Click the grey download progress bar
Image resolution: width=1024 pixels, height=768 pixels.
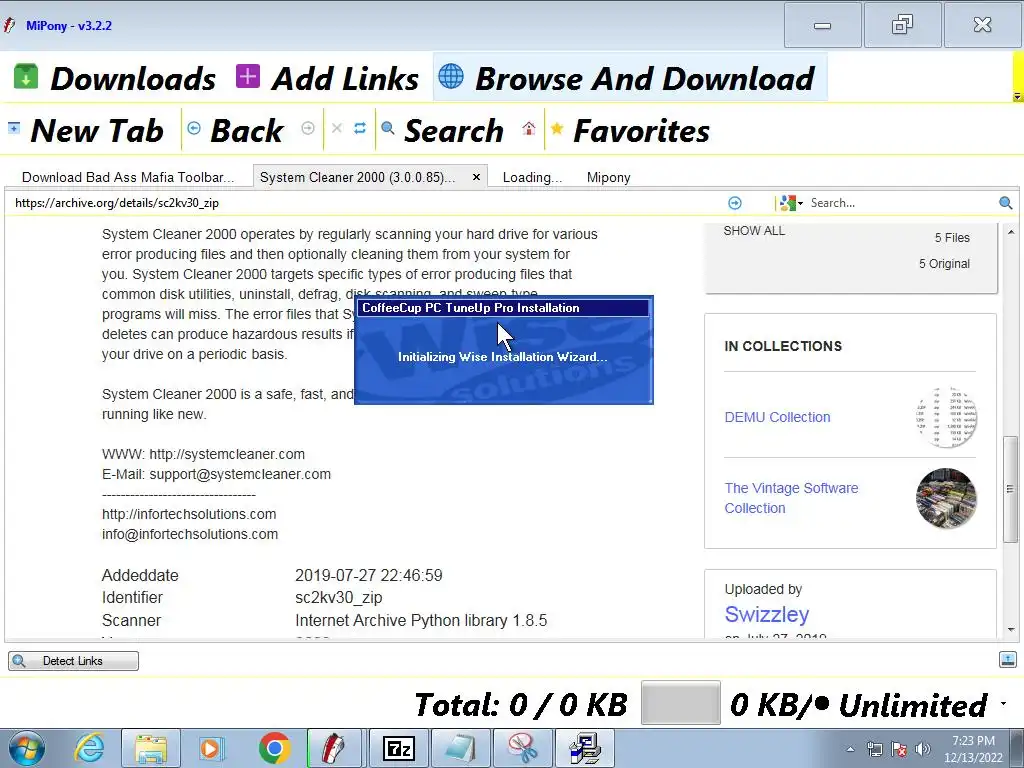click(x=680, y=703)
